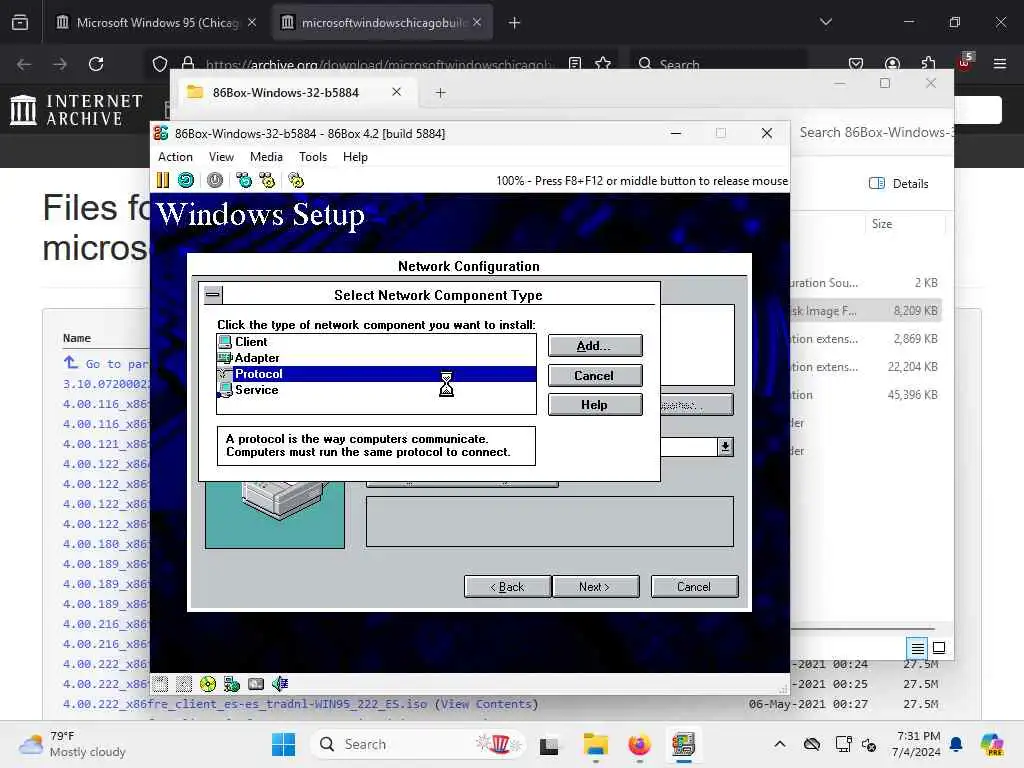Open the Windows Start menu
The width and height of the screenshot is (1024, 768).
(283, 744)
